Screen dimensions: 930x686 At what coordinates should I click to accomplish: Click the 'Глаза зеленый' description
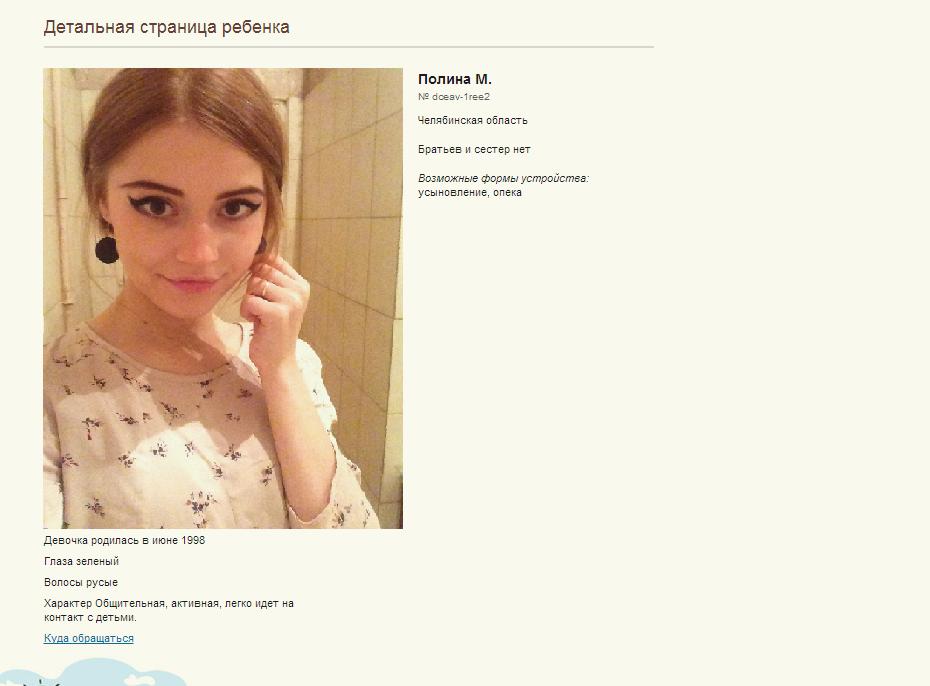pyautogui.click(x=81, y=561)
